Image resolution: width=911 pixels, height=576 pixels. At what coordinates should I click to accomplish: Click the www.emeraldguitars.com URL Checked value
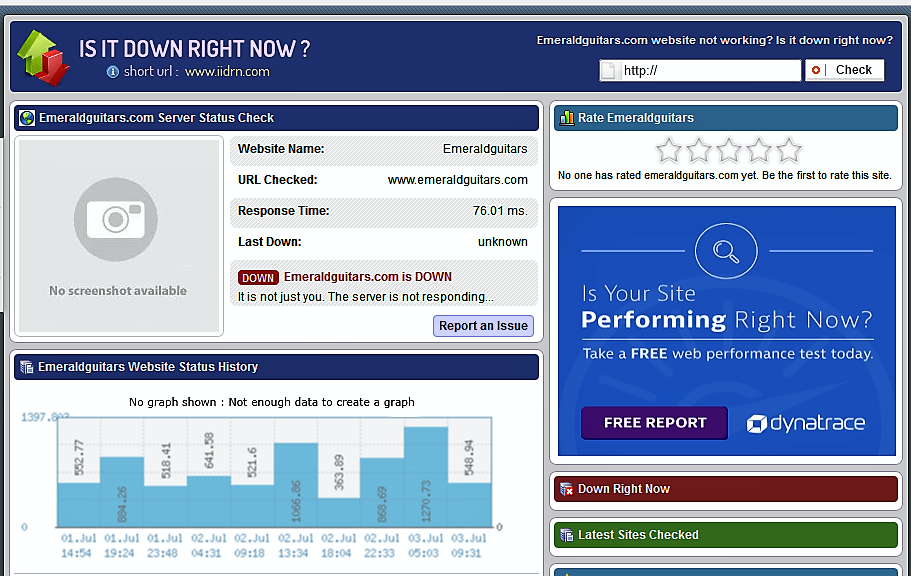click(x=458, y=180)
